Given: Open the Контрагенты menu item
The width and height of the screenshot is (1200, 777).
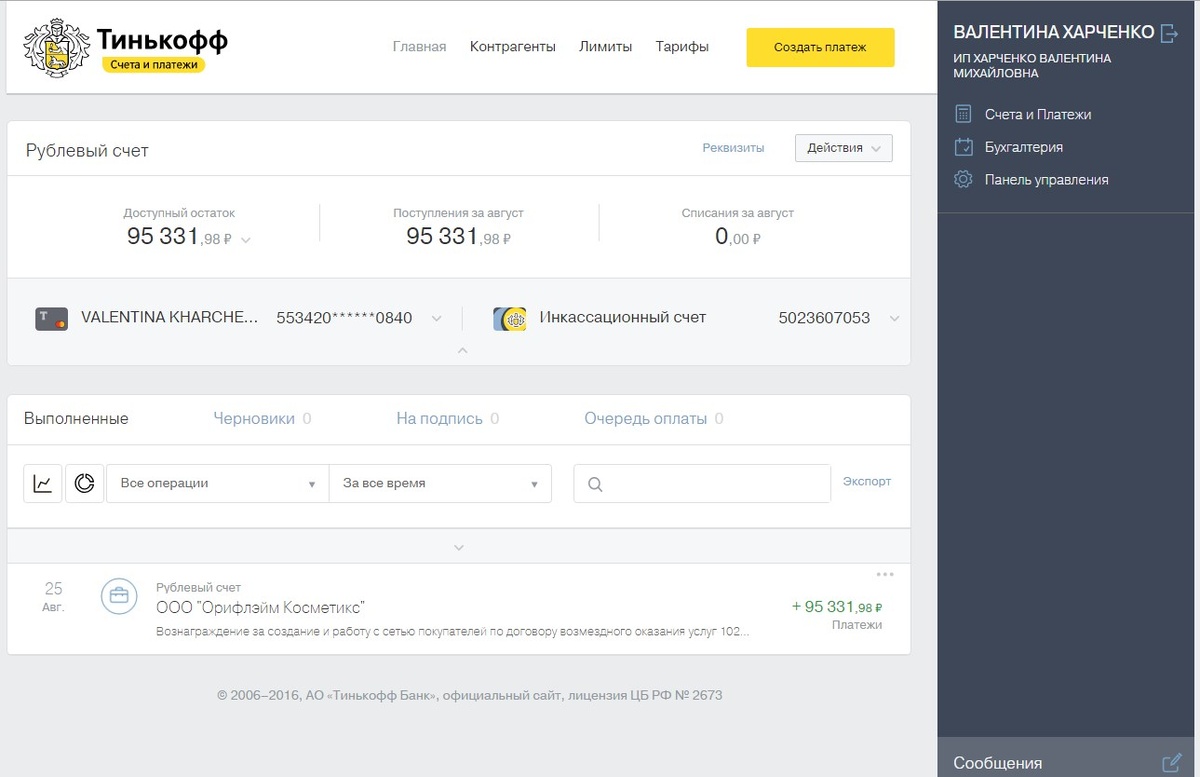Looking at the screenshot, I should click(x=512, y=47).
